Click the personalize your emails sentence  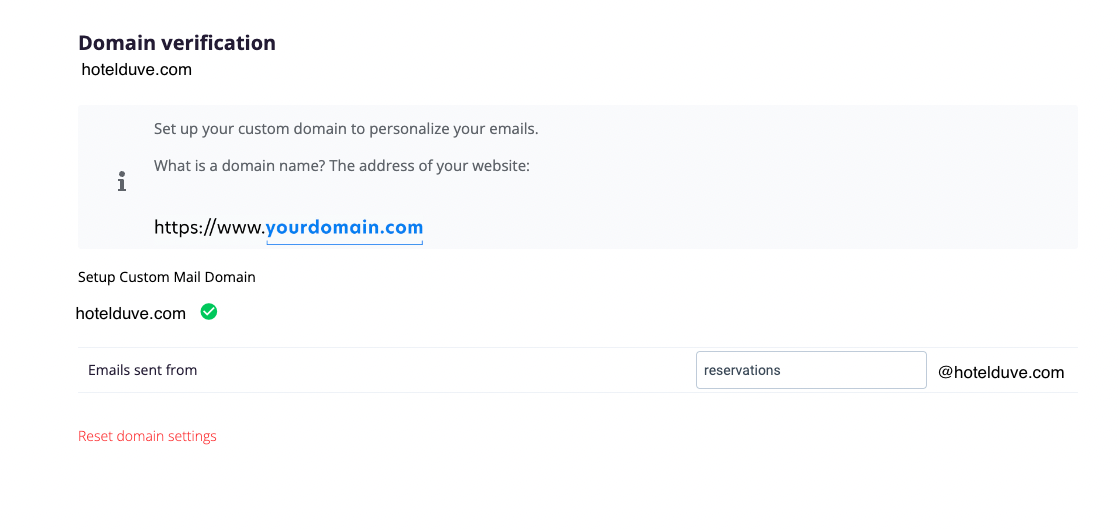[346, 130]
